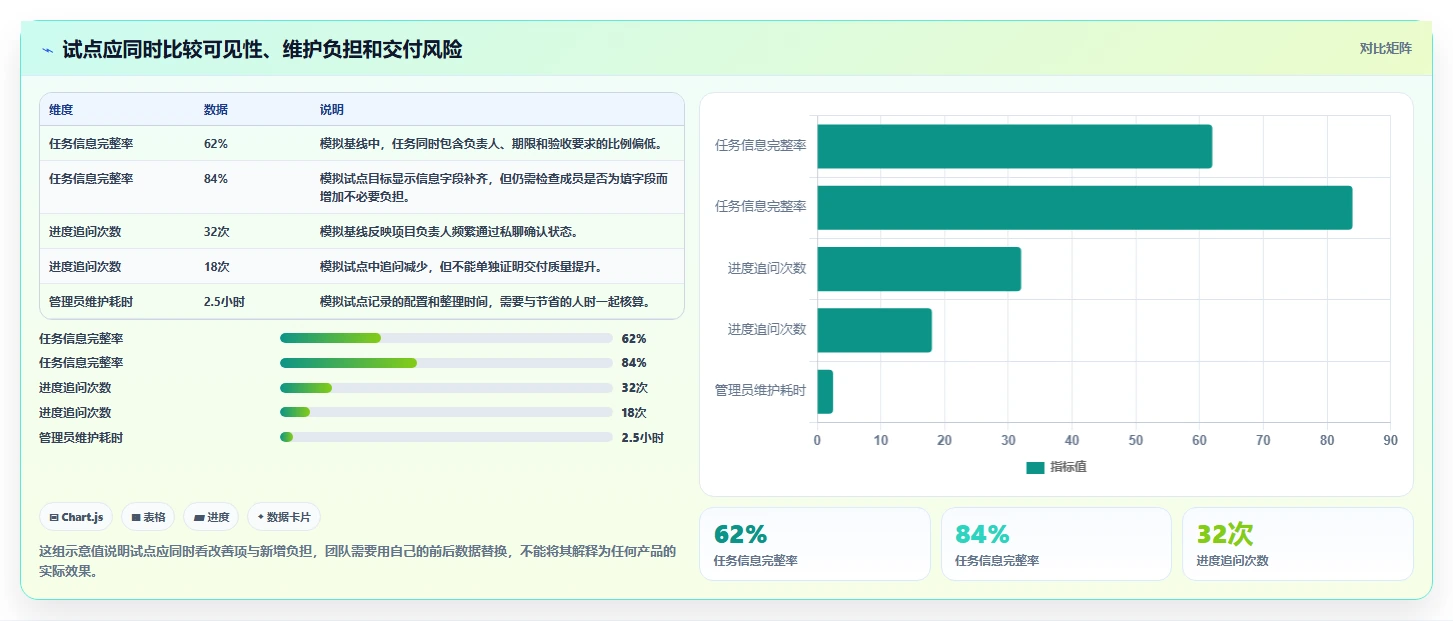Image resolution: width=1453 pixels, height=621 pixels.
Task: Click the 管理员维护耗时 label in the progress list
Action: [81, 437]
